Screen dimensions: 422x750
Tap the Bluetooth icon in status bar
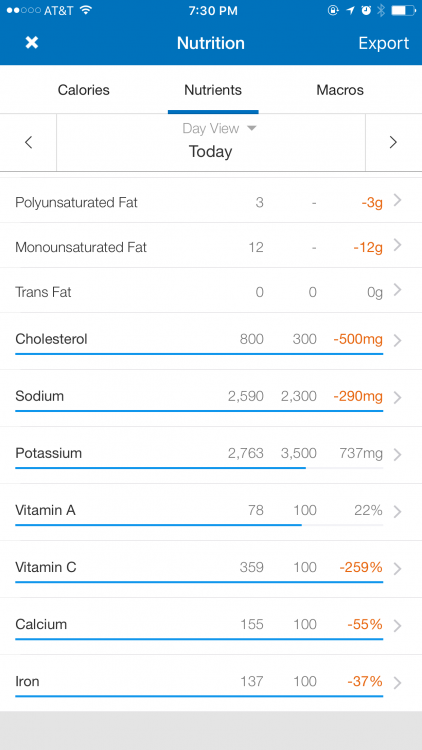tap(381, 11)
